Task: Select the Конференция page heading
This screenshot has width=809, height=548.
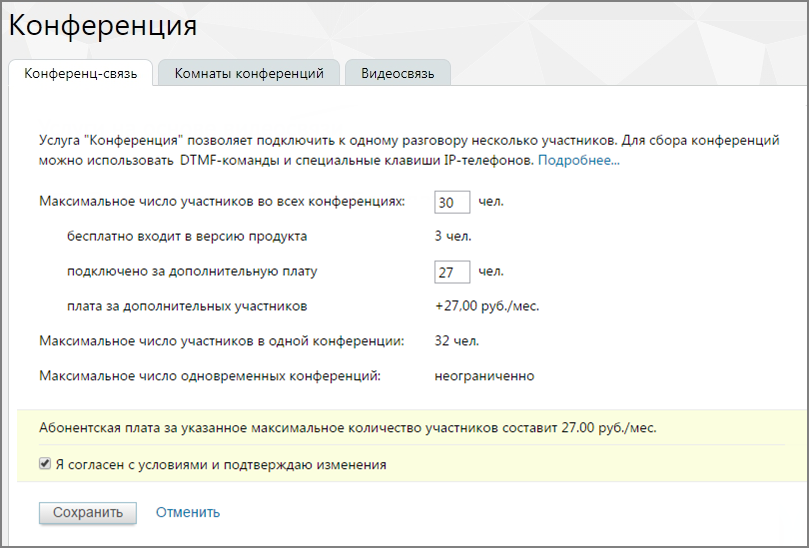Action: [103, 25]
